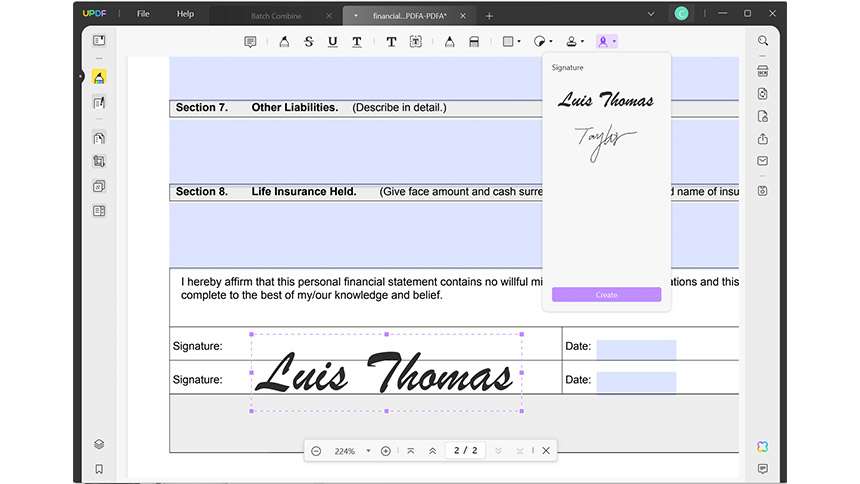Open the bookmark panel icon
The height and width of the screenshot is (484, 860).
pyautogui.click(x=99, y=469)
